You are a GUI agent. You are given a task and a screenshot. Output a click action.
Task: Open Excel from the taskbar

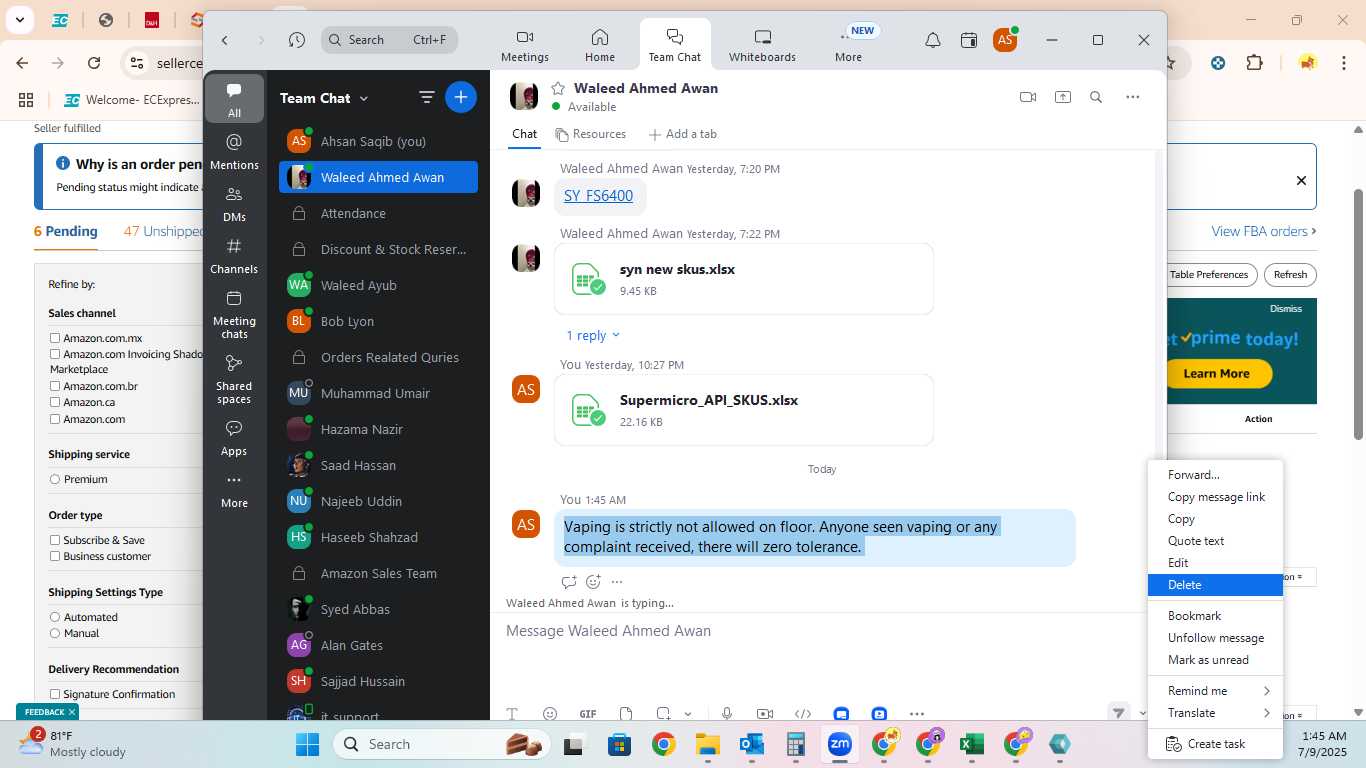pos(970,744)
